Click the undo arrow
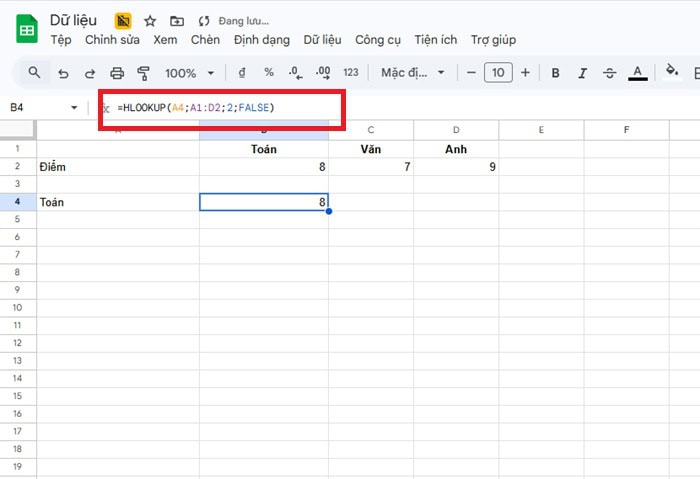The height and width of the screenshot is (479, 700). [64, 73]
